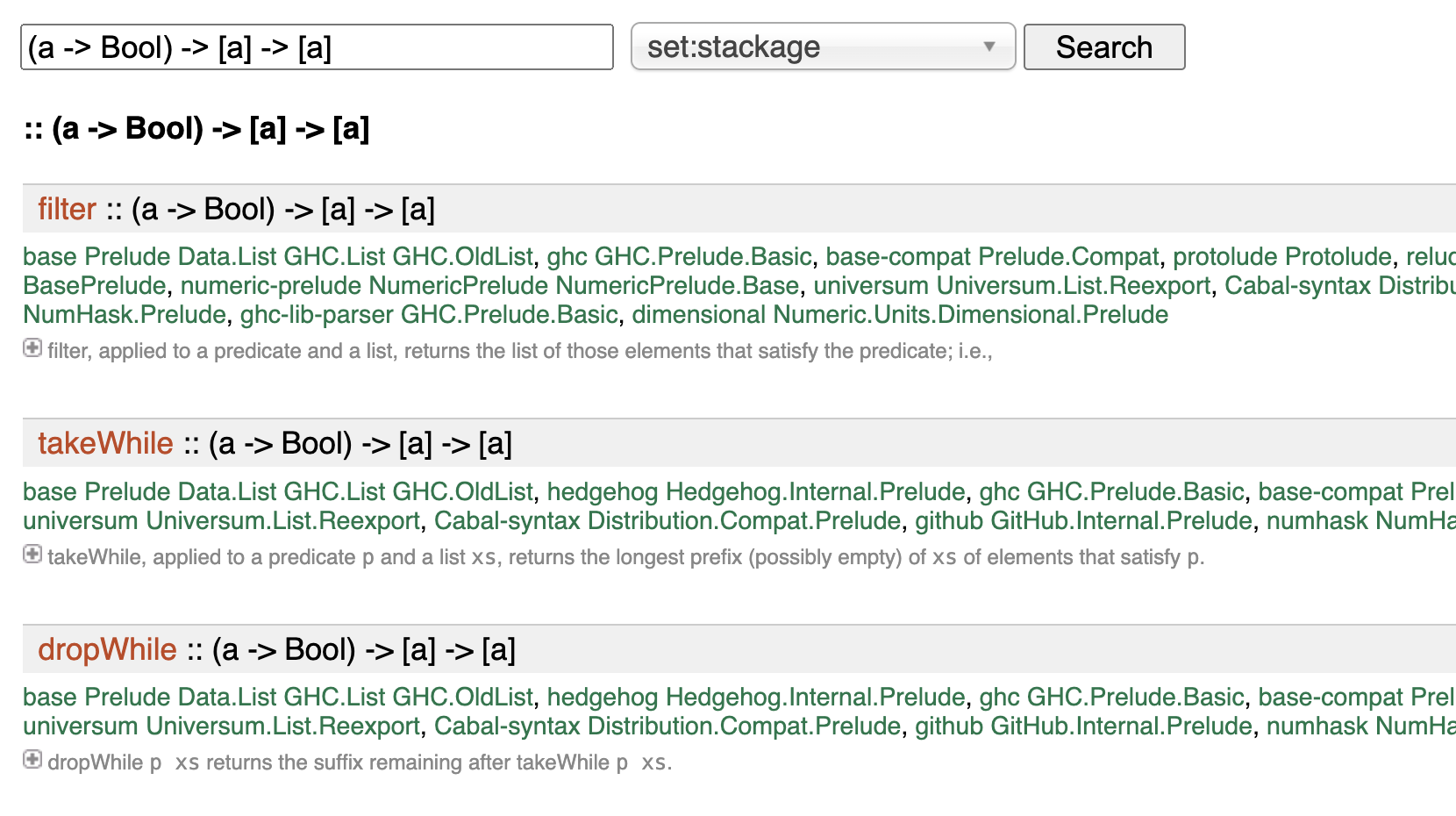Image resolution: width=1456 pixels, height=816 pixels.
Task: Open the takeWhile function link
Action: [105, 444]
